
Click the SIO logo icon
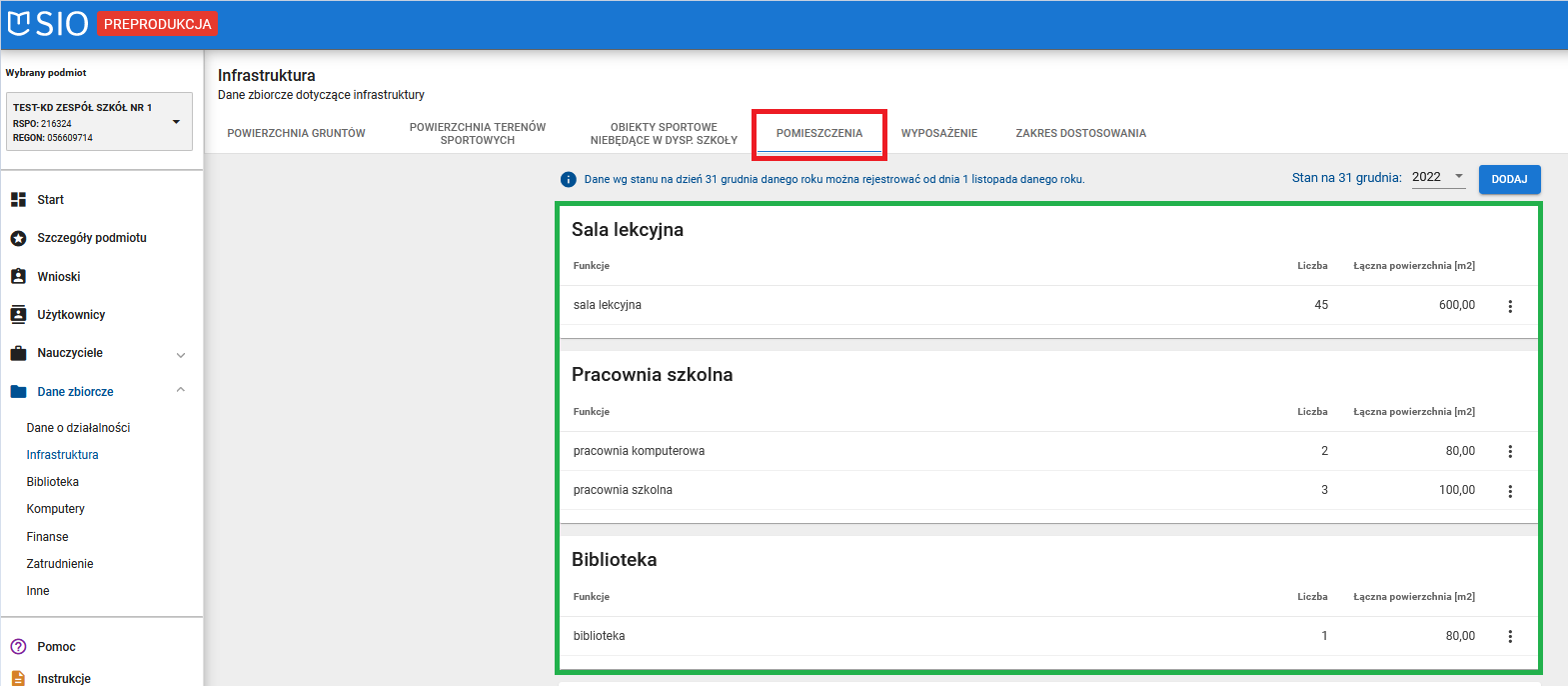coord(19,23)
